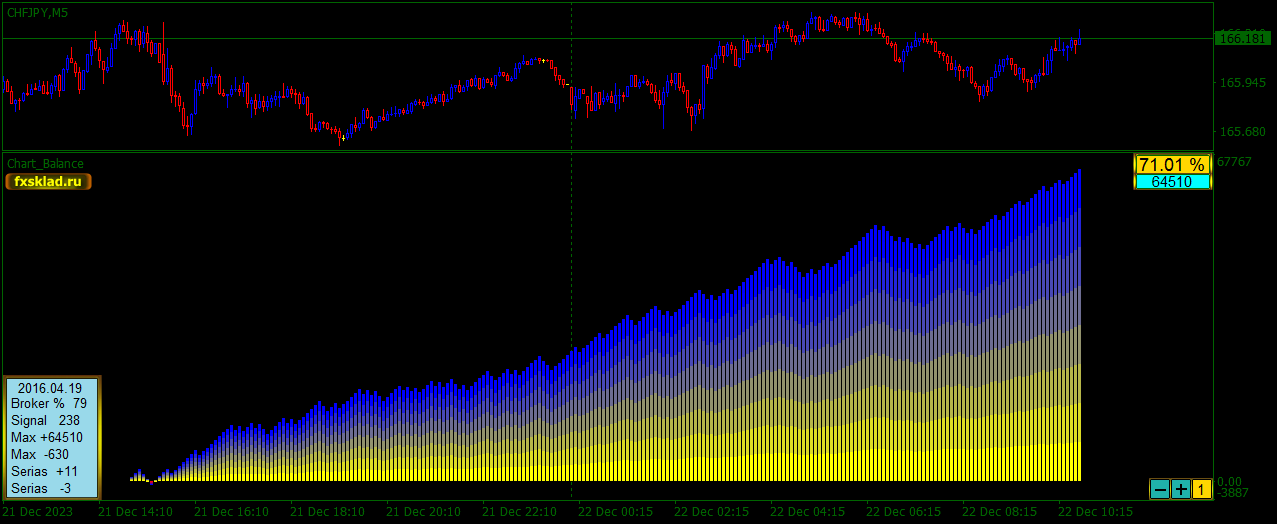Click the 71.01 % yellow label
Image resolution: width=1277 pixels, height=524 pixels.
tap(1172, 165)
